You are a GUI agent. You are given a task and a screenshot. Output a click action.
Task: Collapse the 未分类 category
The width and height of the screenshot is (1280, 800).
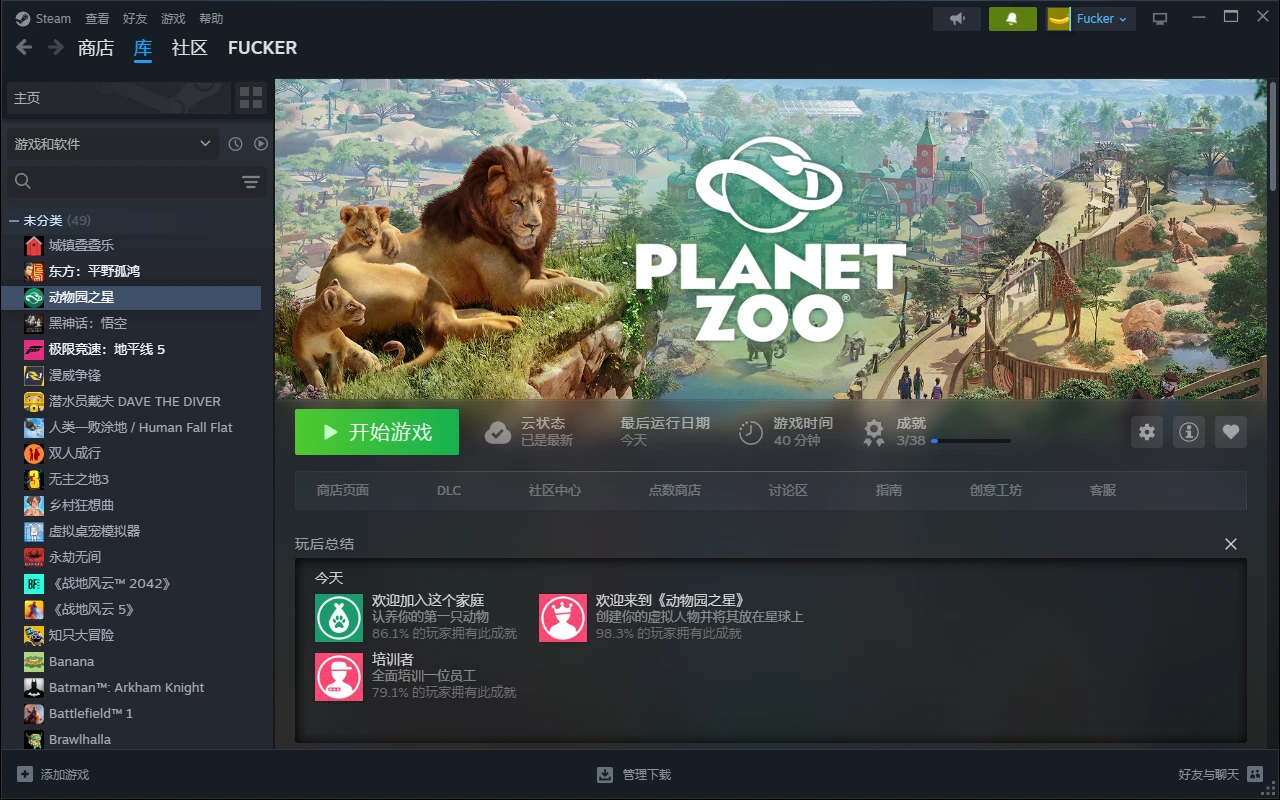pyautogui.click(x=14, y=220)
